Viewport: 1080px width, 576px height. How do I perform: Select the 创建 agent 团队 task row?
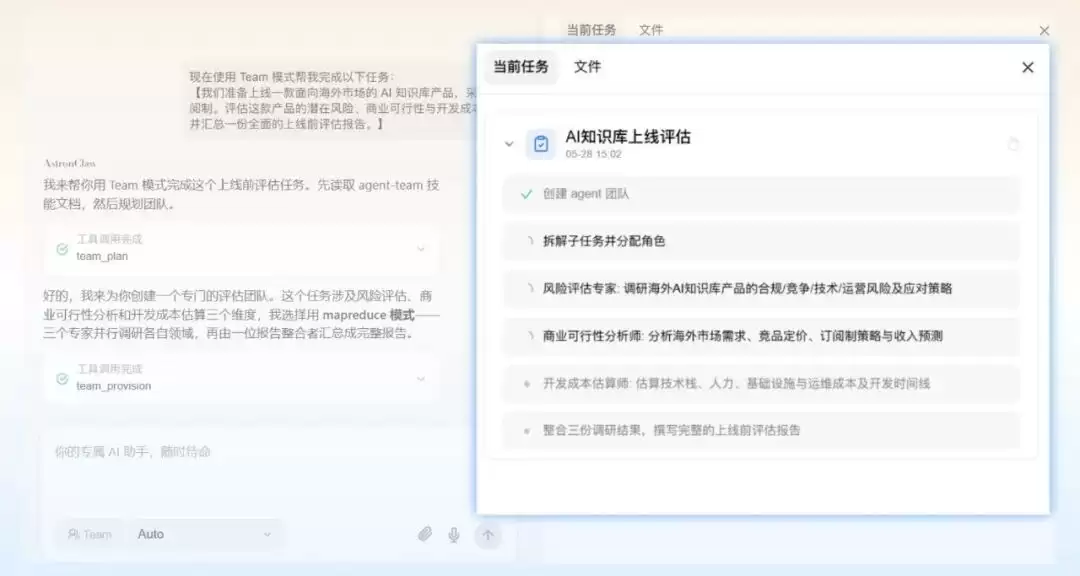pos(761,194)
